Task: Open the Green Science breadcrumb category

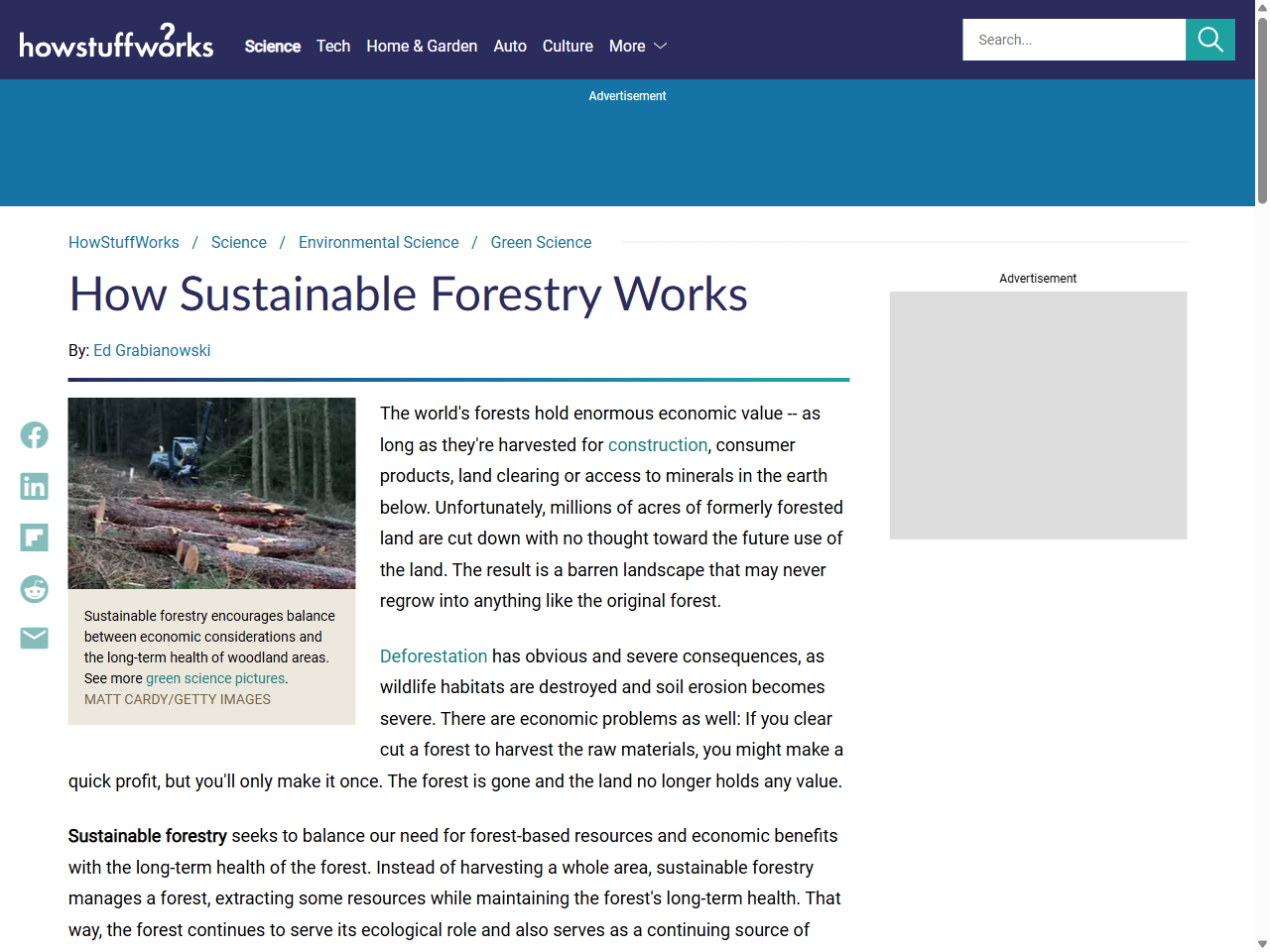Action: [x=541, y=242]
